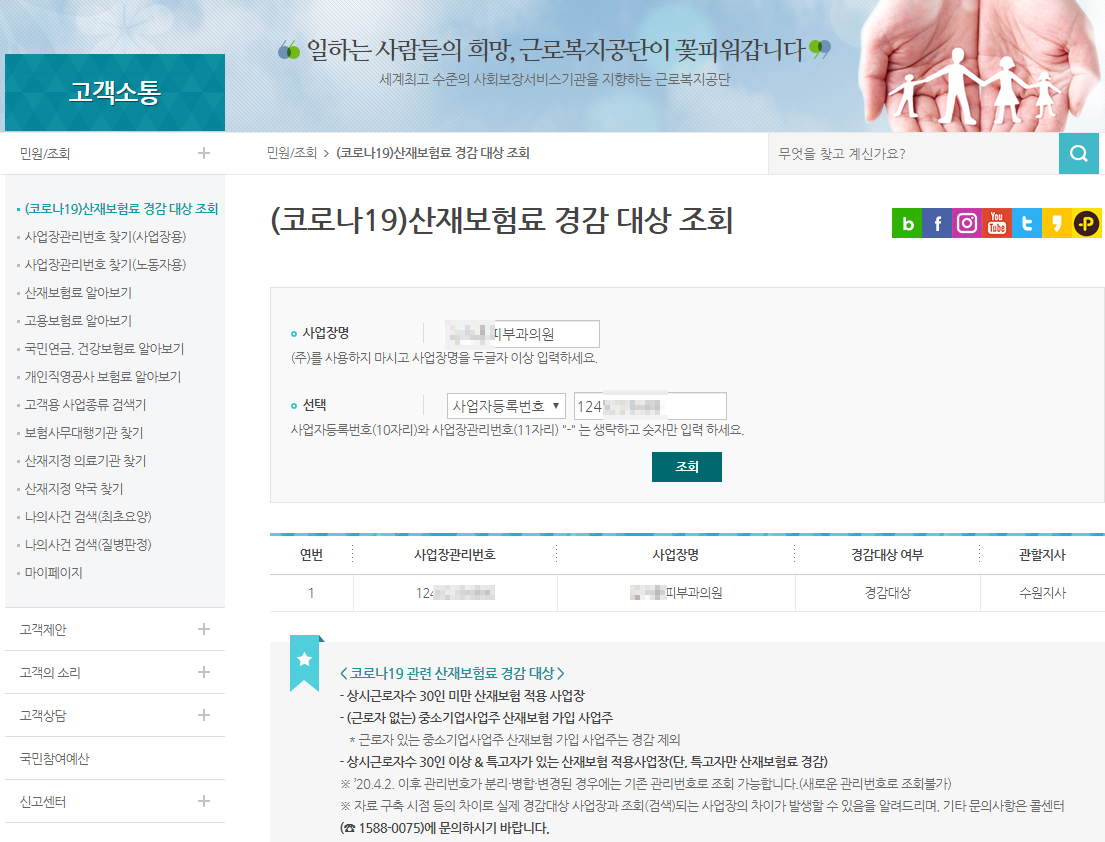The width and height of the screenshot is (1105, 842).
Task: Click the 민원/조회 breadcrumb link
Action: click(291, 153)
